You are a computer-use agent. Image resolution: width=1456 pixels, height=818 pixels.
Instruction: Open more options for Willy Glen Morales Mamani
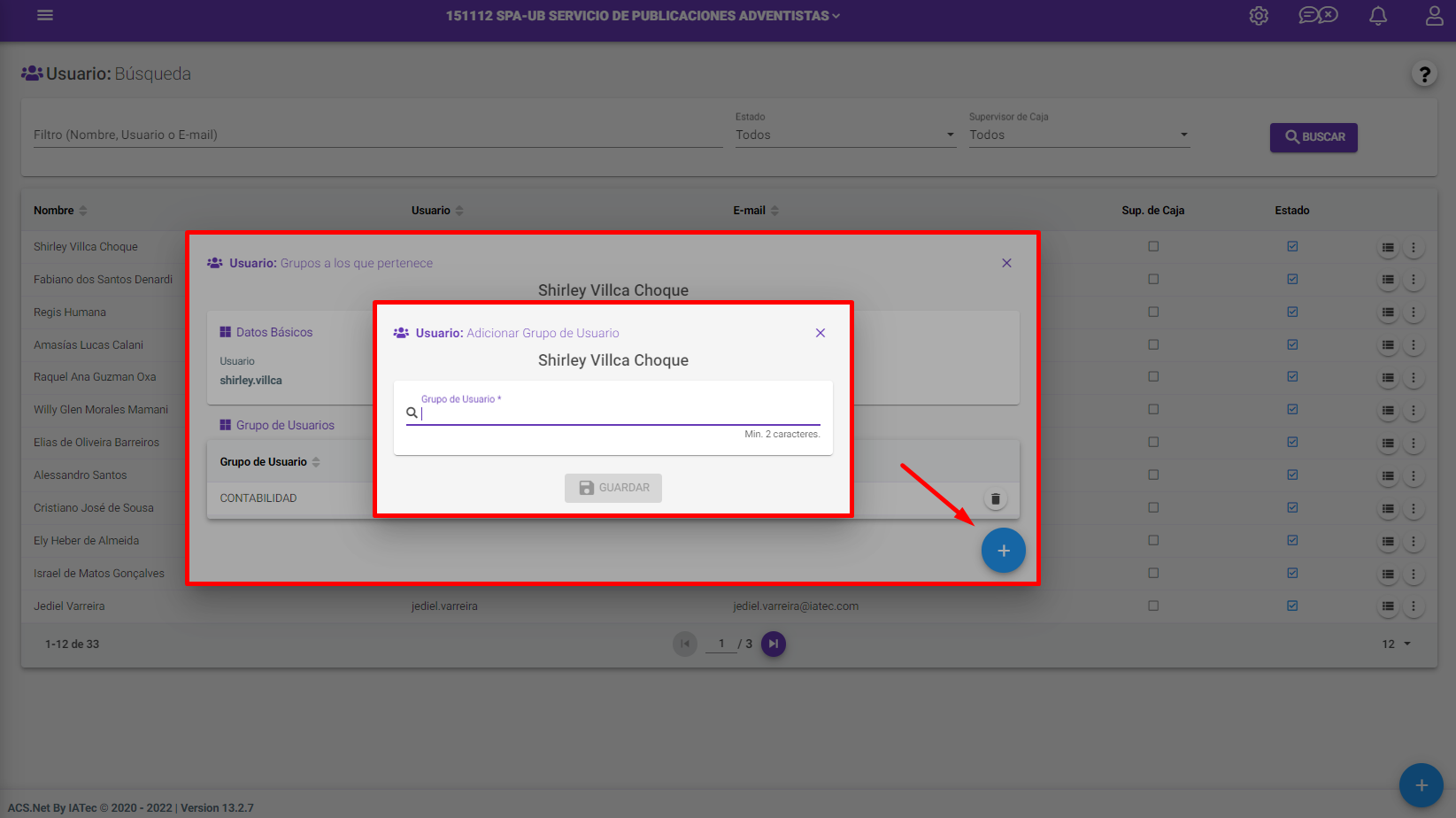1414,411
